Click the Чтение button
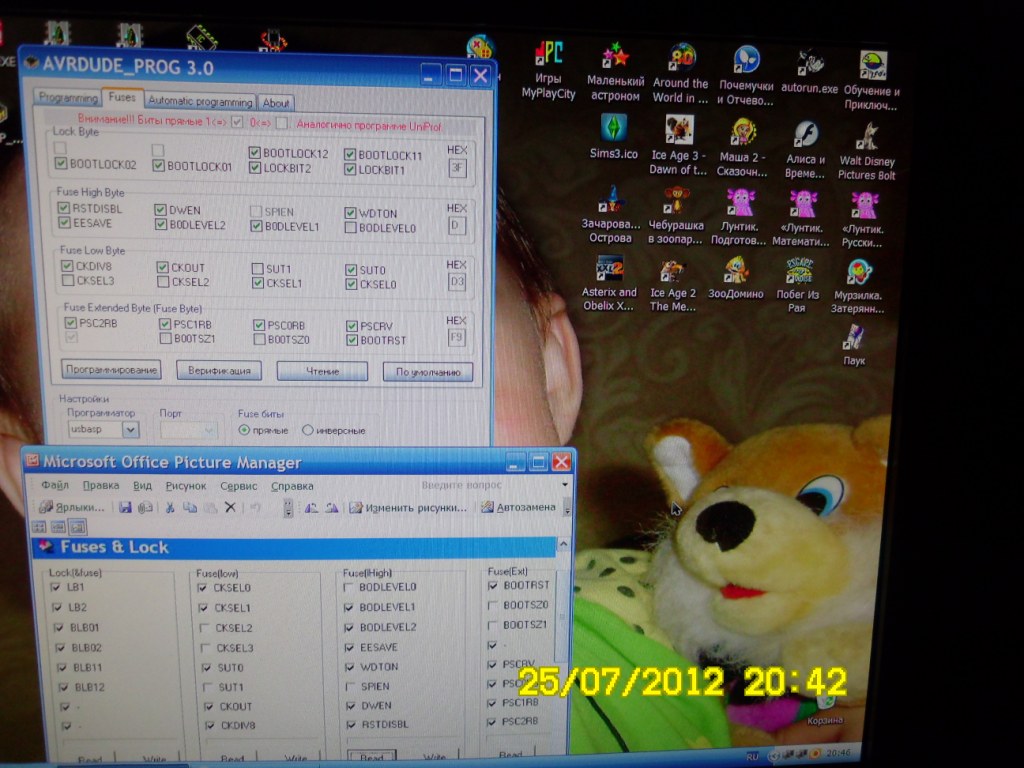Image resolution: width=1024 pixels, height=768 pixels. click(x=322, y=371)
